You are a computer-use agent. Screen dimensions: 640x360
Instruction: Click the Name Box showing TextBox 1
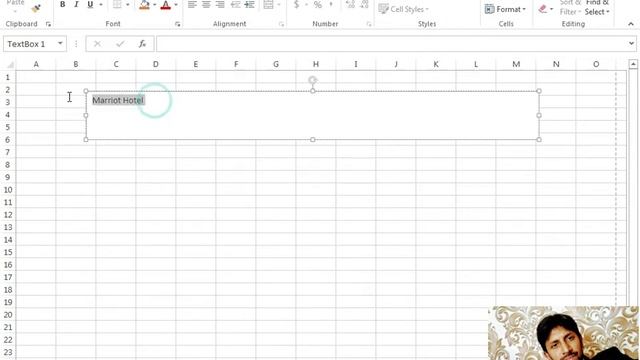click(x=30, y=44)
